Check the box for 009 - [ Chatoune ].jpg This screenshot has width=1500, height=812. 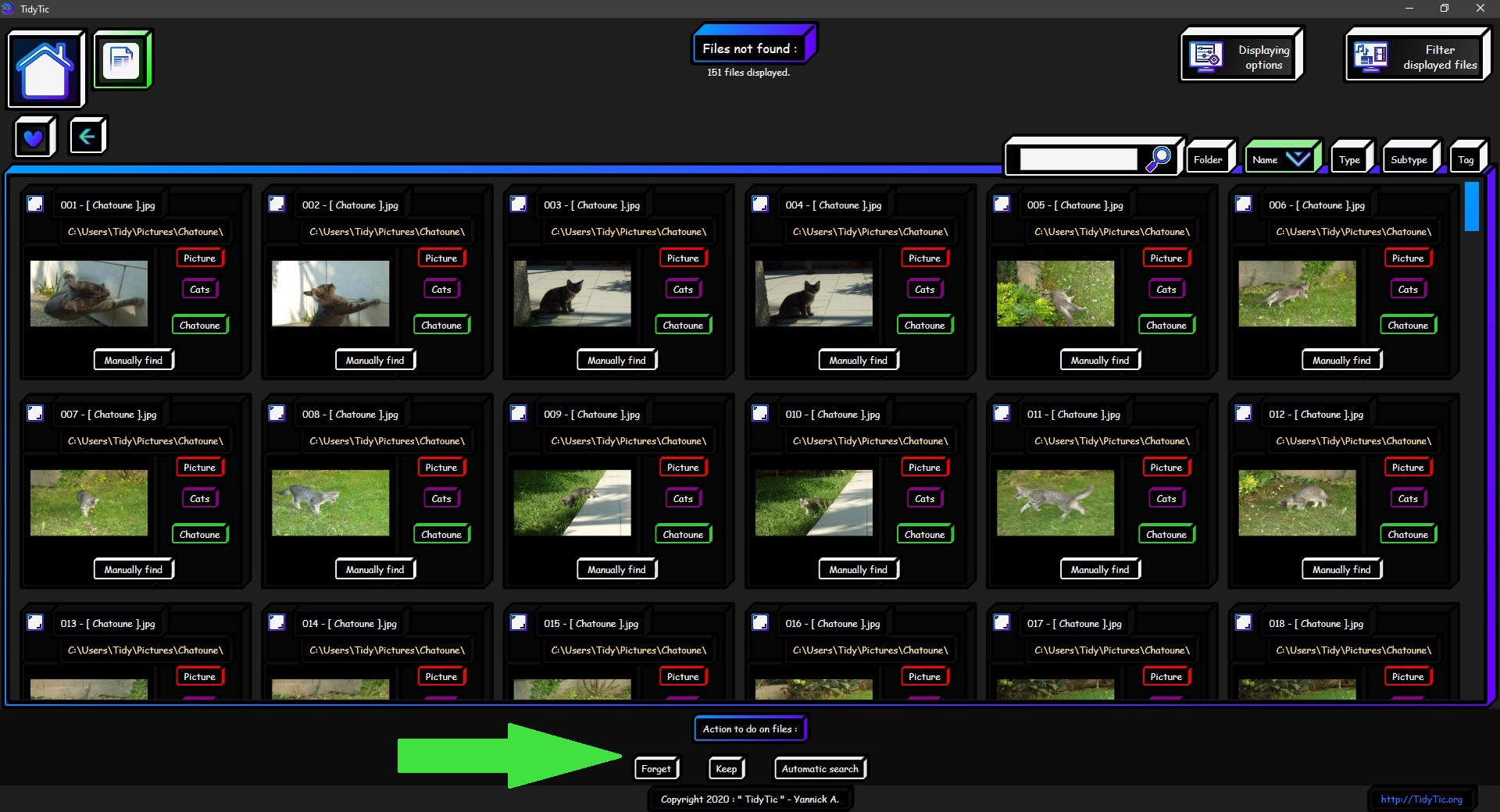[x=519, y=413]
